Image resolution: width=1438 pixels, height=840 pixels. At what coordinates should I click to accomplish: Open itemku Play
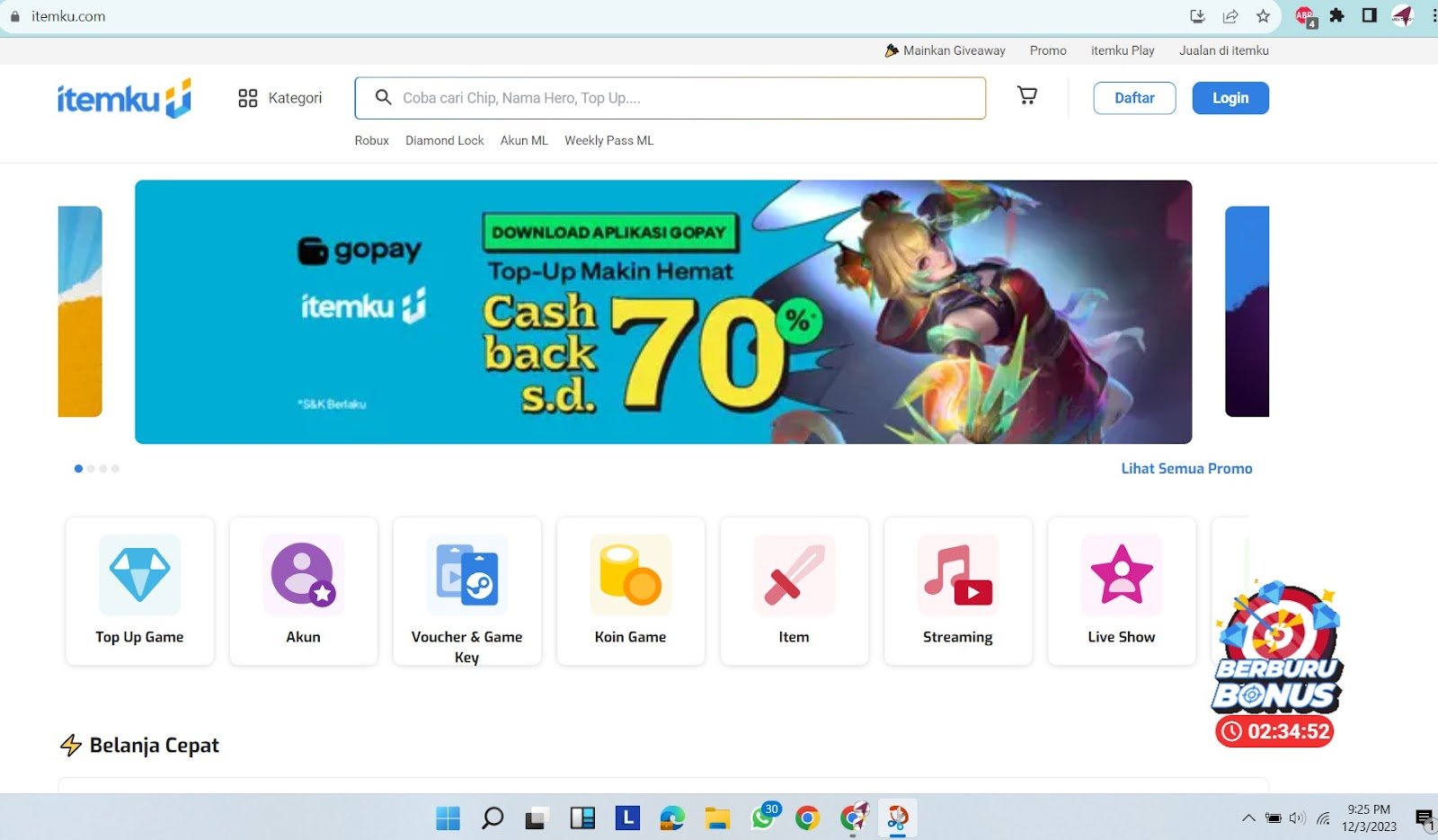coord(1123,50)
